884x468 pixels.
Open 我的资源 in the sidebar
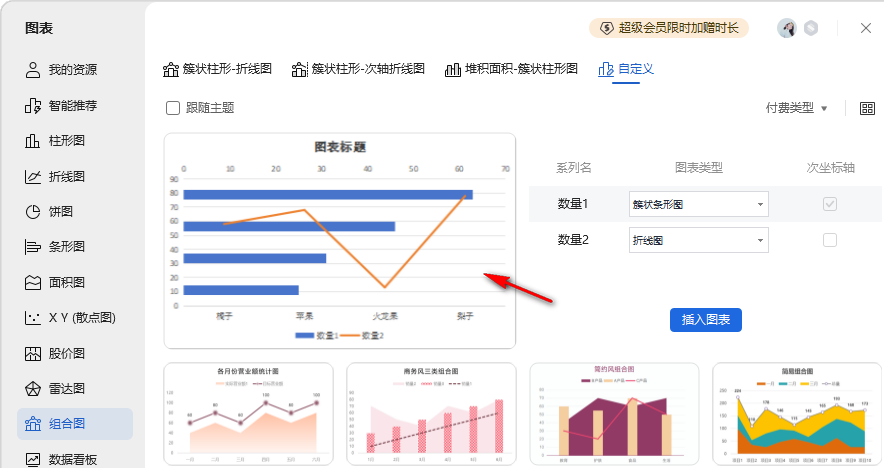pyautogui.click(x=74, y=70)
